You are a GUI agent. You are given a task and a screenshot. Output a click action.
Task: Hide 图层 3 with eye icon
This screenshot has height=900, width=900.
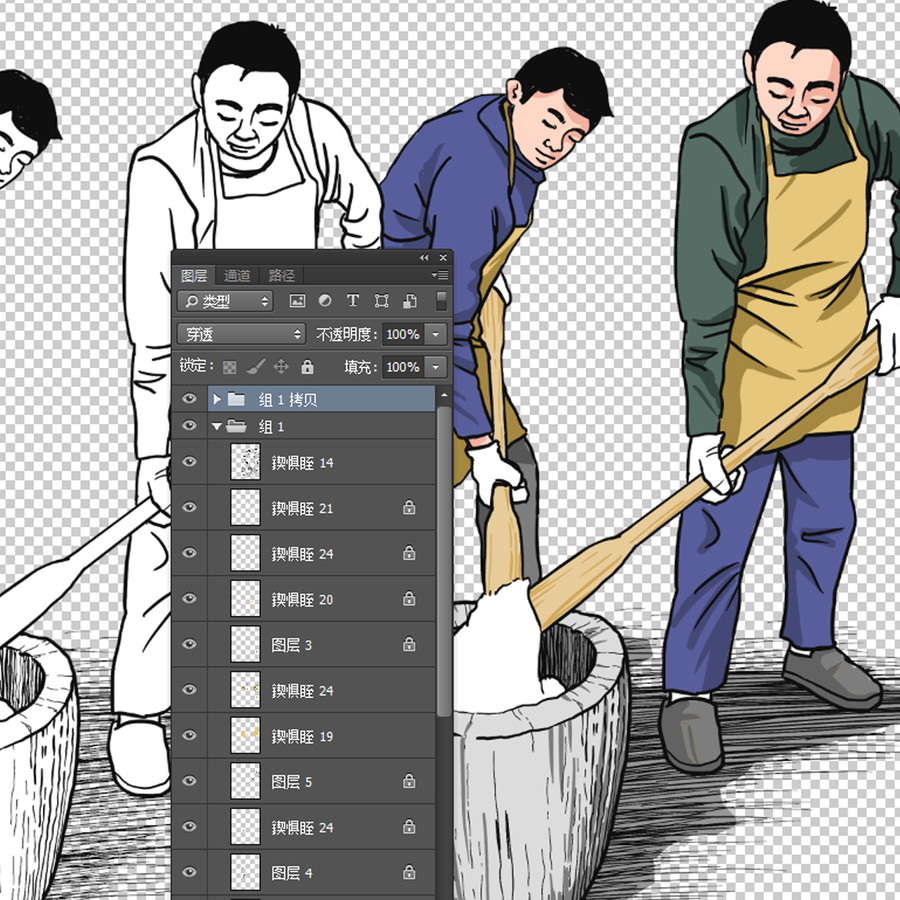coord(189,645)
